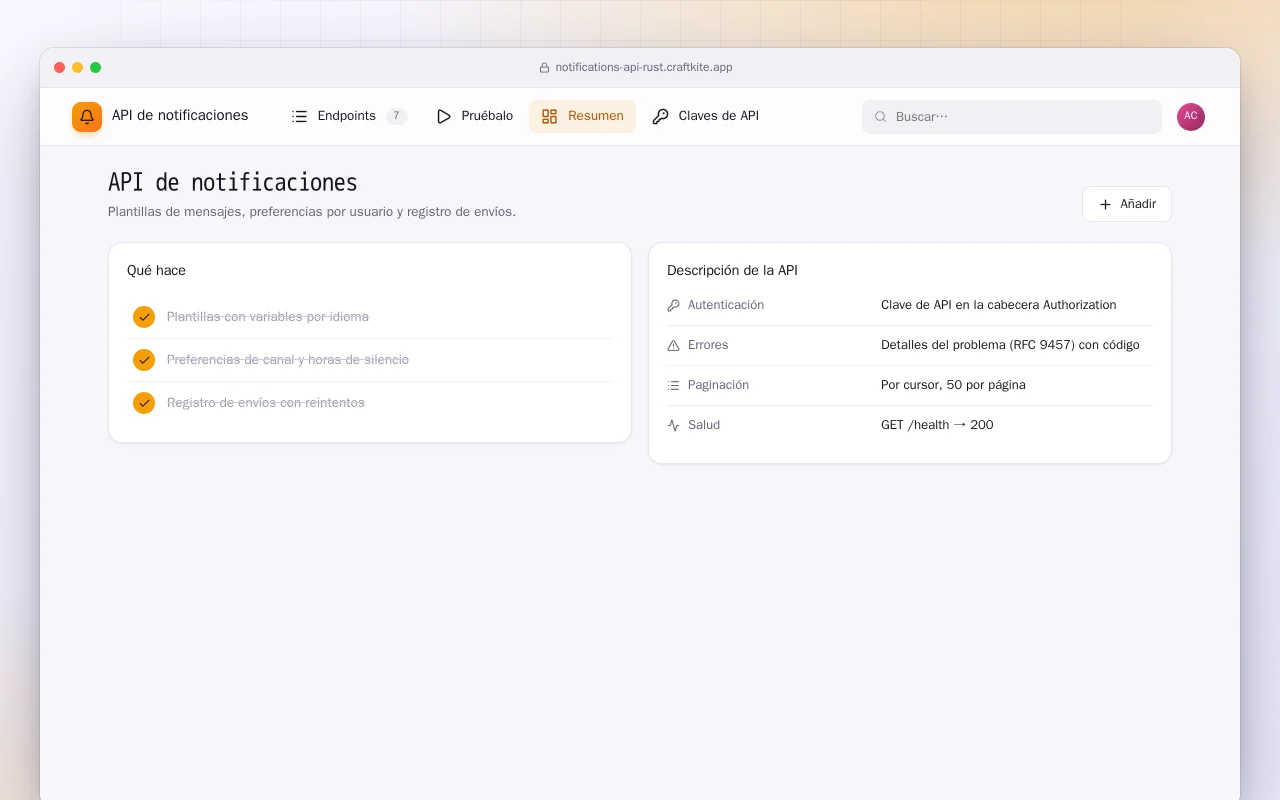
Task: Open the Endpoints tab
Action: (349, 116)
